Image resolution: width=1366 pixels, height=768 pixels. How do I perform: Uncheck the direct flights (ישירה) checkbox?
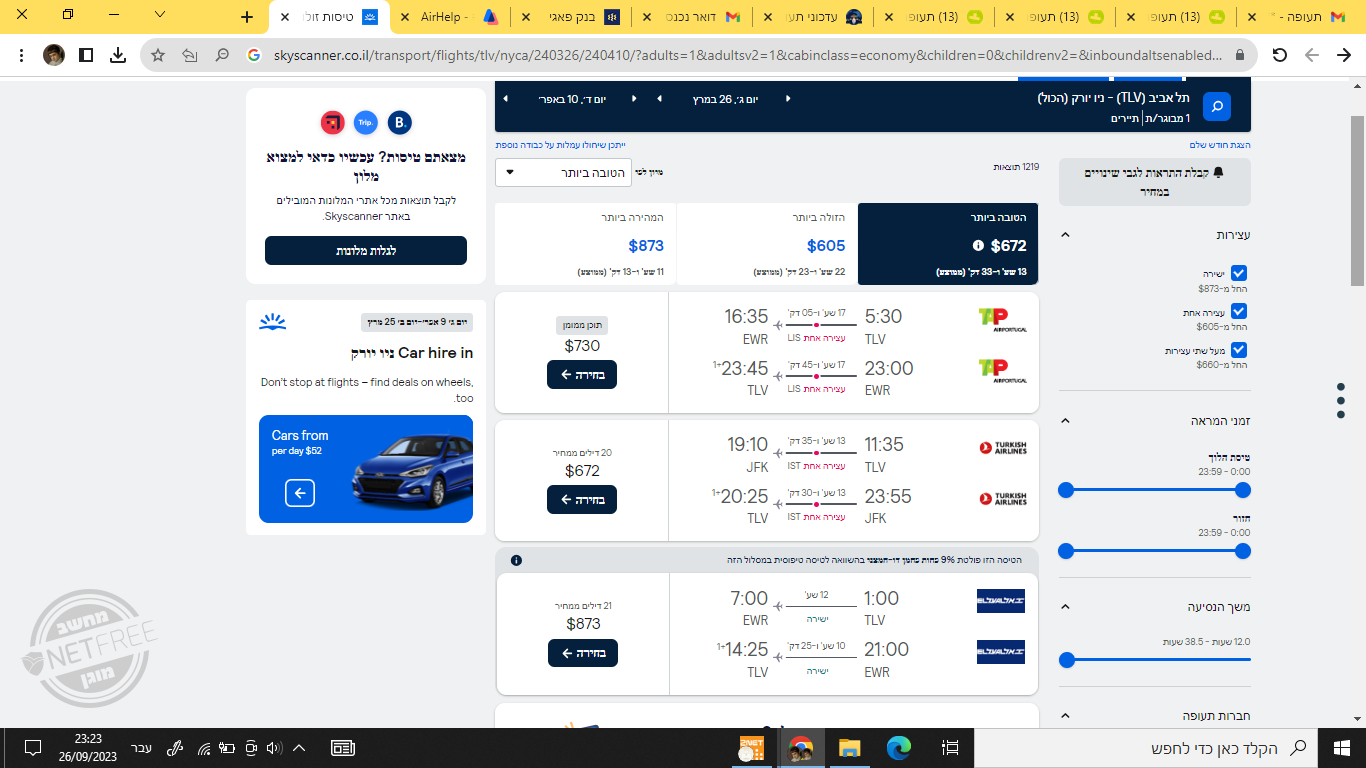1239,273
